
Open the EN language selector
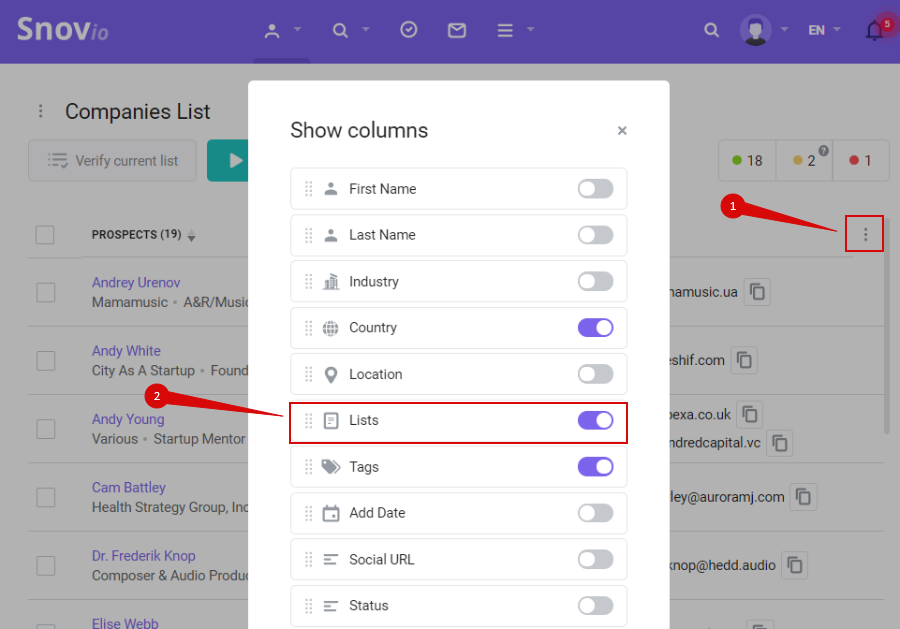[x=824, y=30]
